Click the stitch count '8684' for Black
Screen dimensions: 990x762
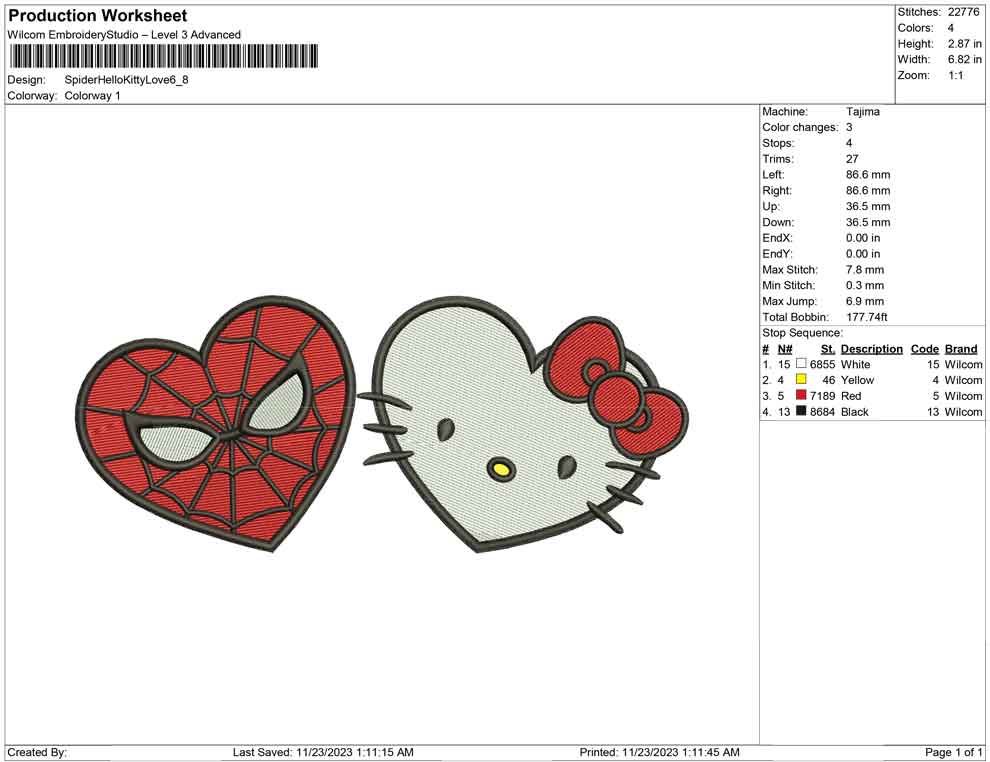822,412
